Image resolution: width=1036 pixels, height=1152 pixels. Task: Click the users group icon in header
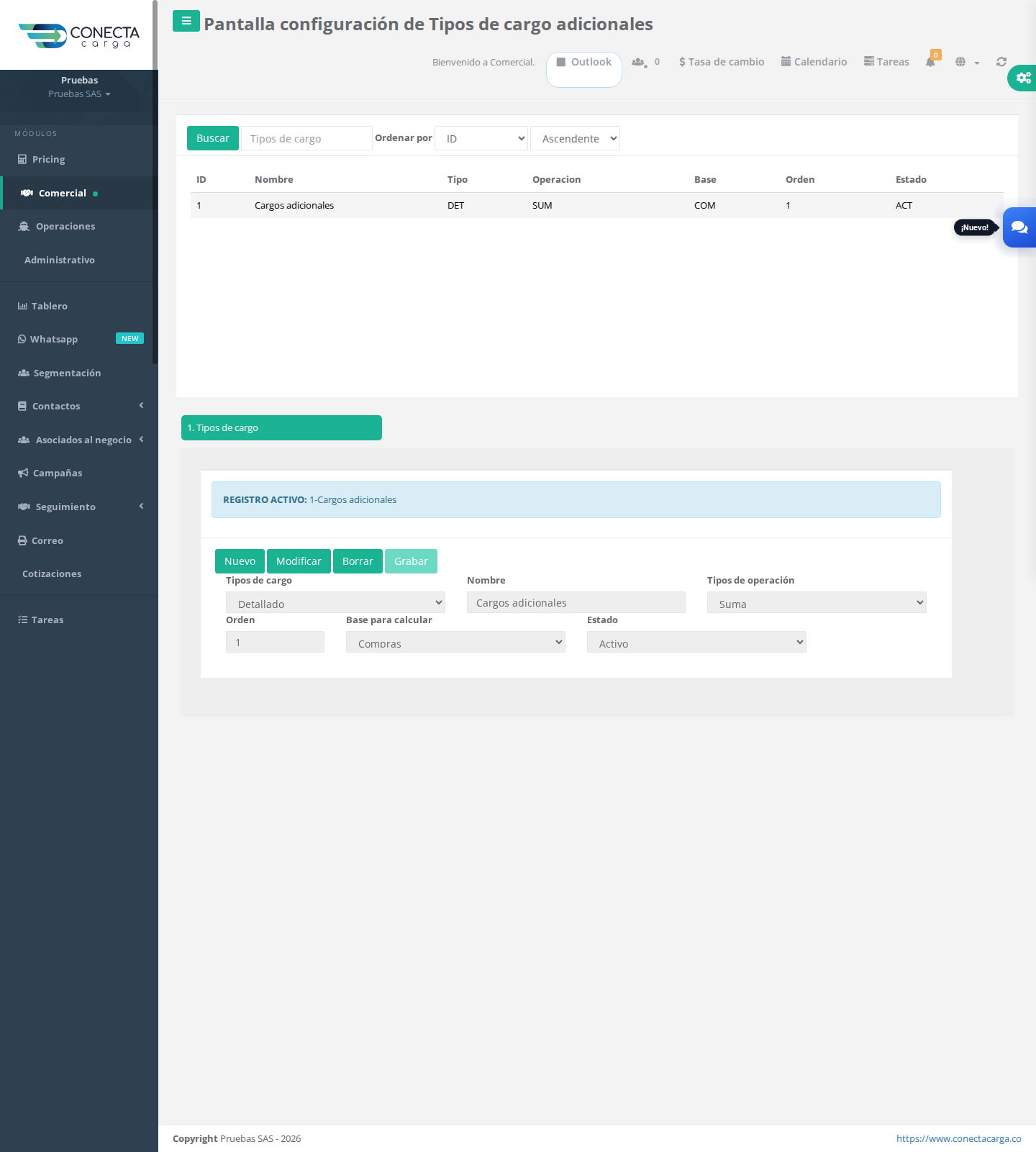click(639, 62)
